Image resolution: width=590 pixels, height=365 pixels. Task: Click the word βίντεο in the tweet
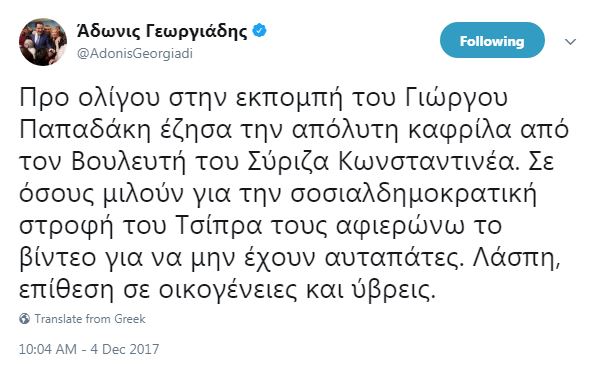tap(58, 258)
